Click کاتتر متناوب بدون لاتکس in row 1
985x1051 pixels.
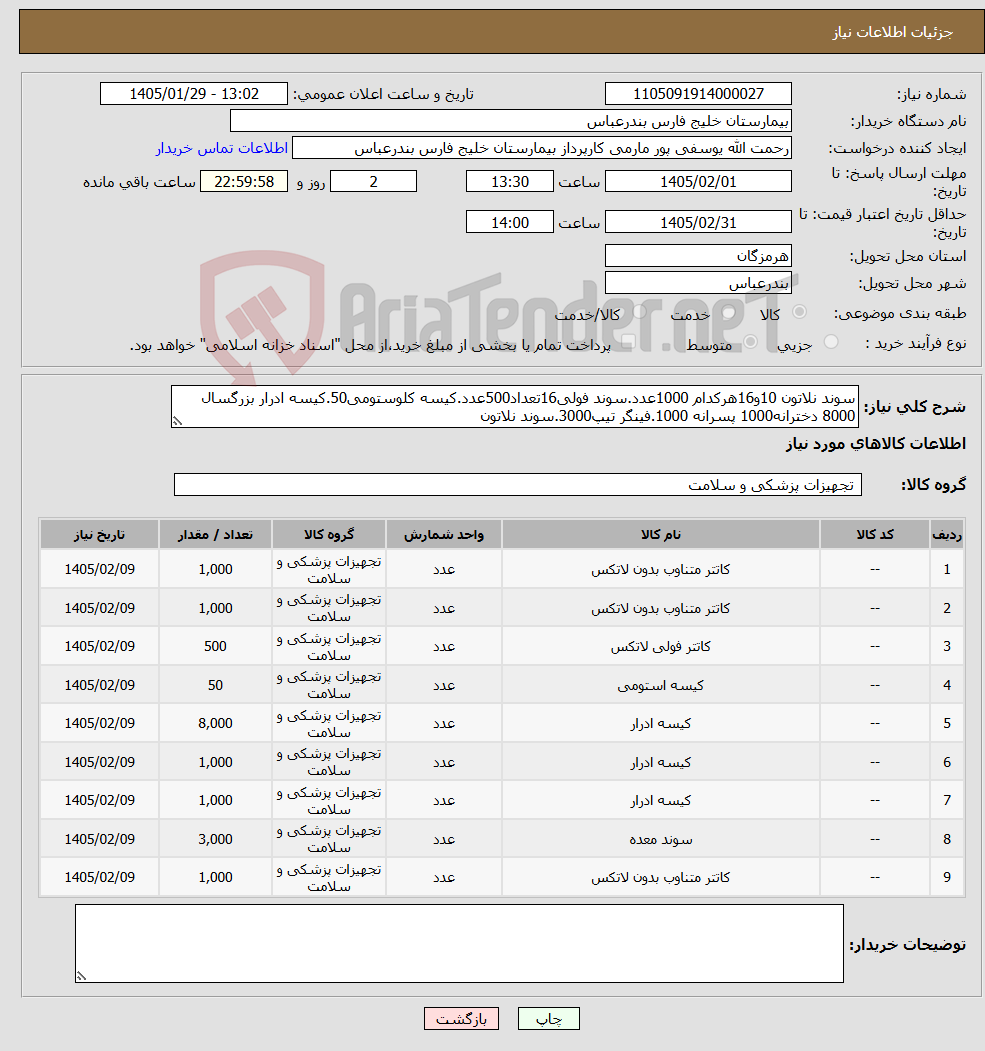pyautogui.click(x=661, y=570)
